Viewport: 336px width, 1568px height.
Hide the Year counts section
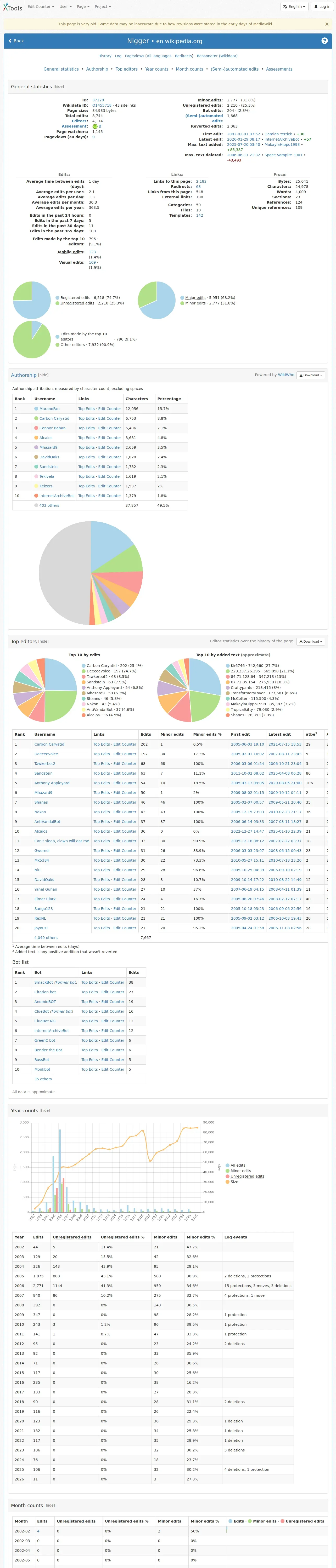click(44, 1111)
